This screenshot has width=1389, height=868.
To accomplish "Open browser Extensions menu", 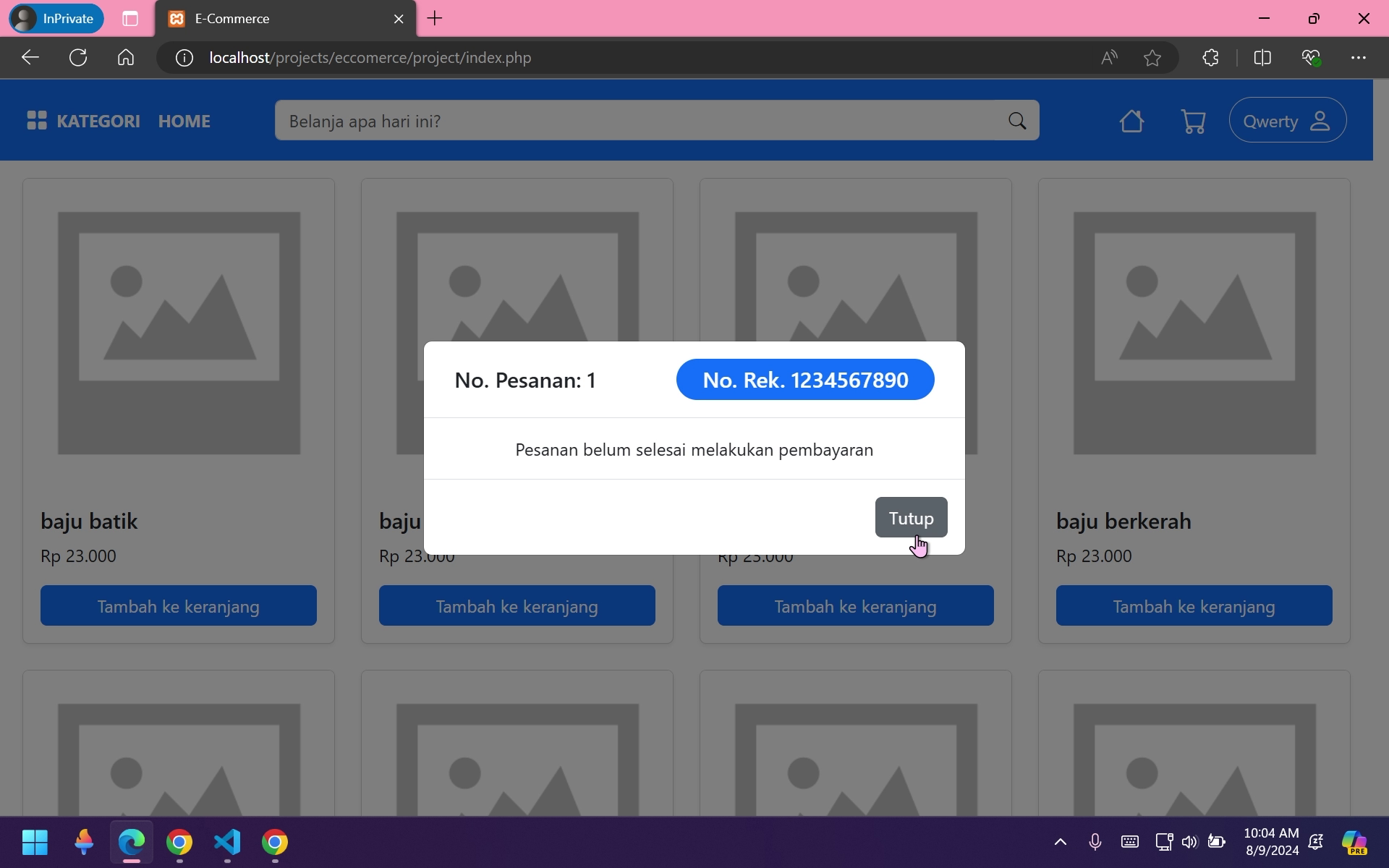I will pos(1210,58).
